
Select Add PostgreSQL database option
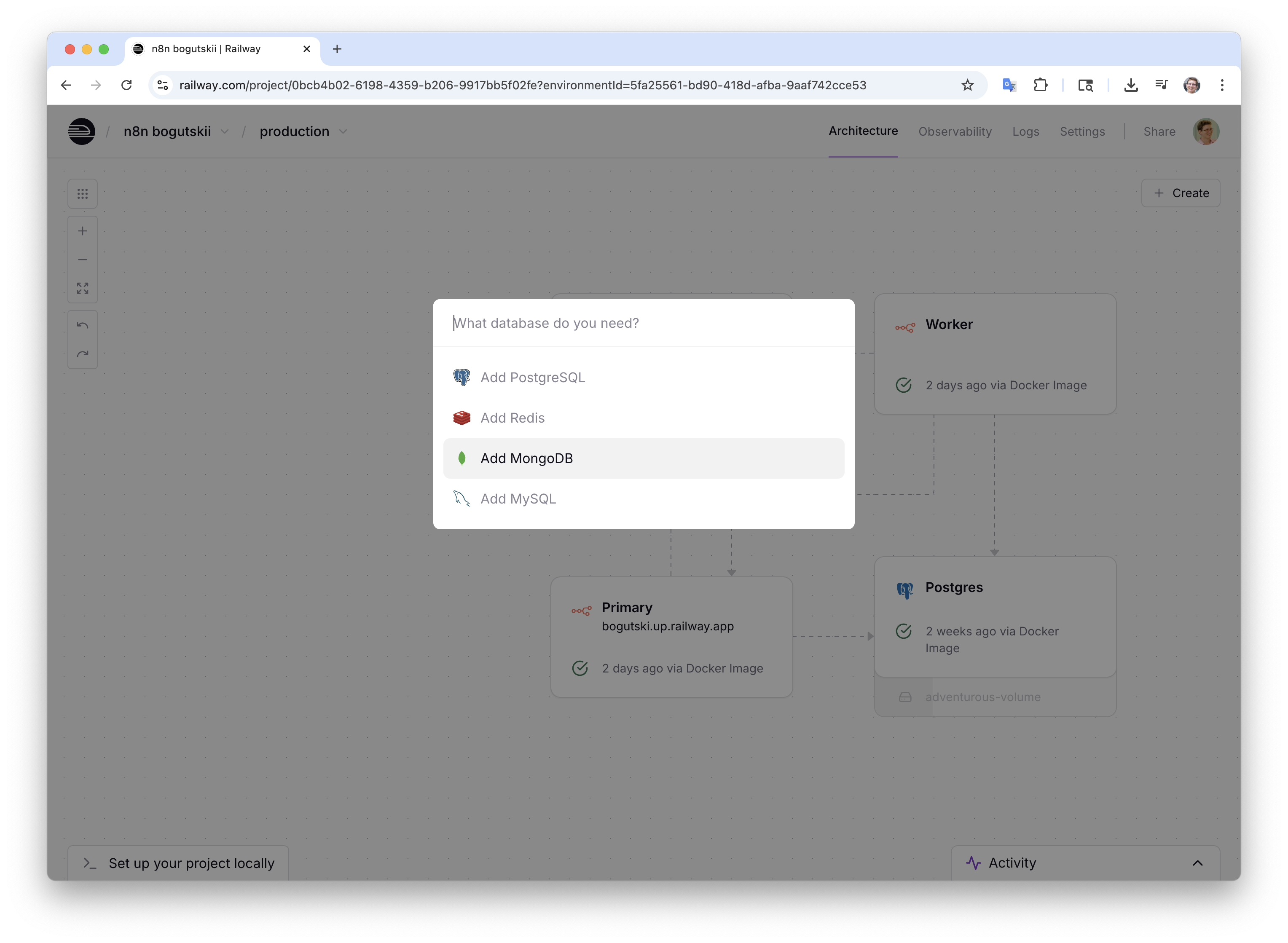(x=532, y=377)
